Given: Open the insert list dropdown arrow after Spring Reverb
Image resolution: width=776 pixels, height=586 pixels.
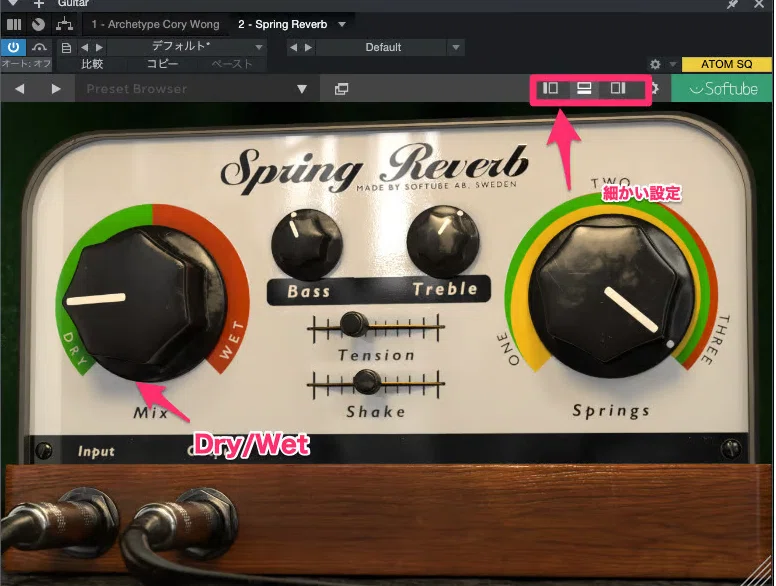Looking at the screenshot, I should coord(342,24).
